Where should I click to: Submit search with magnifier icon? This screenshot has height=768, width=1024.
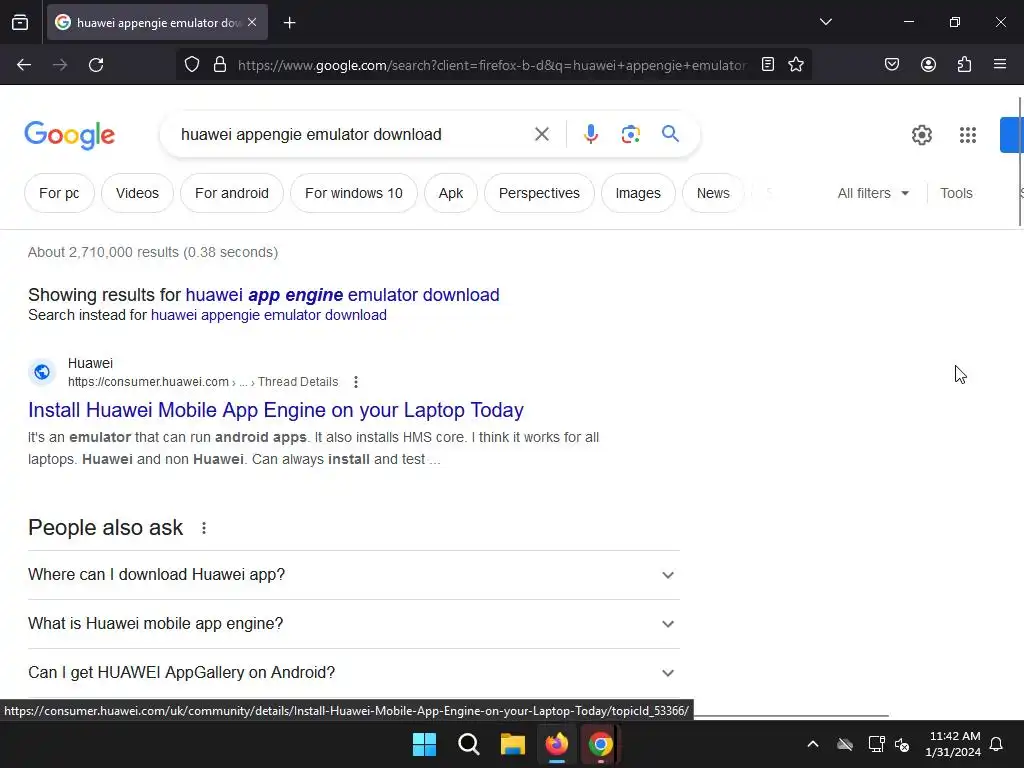670,134
